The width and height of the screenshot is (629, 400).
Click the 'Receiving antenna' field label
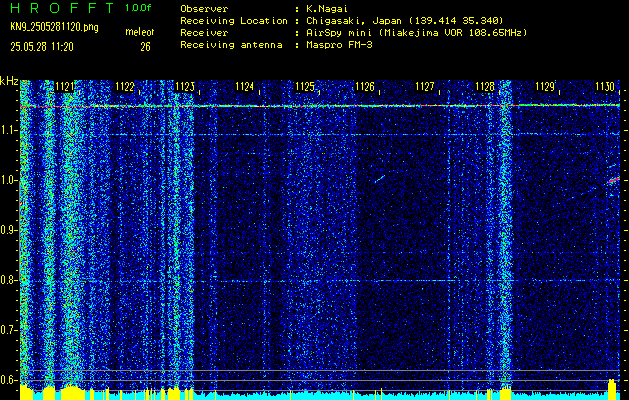[231, 45]
